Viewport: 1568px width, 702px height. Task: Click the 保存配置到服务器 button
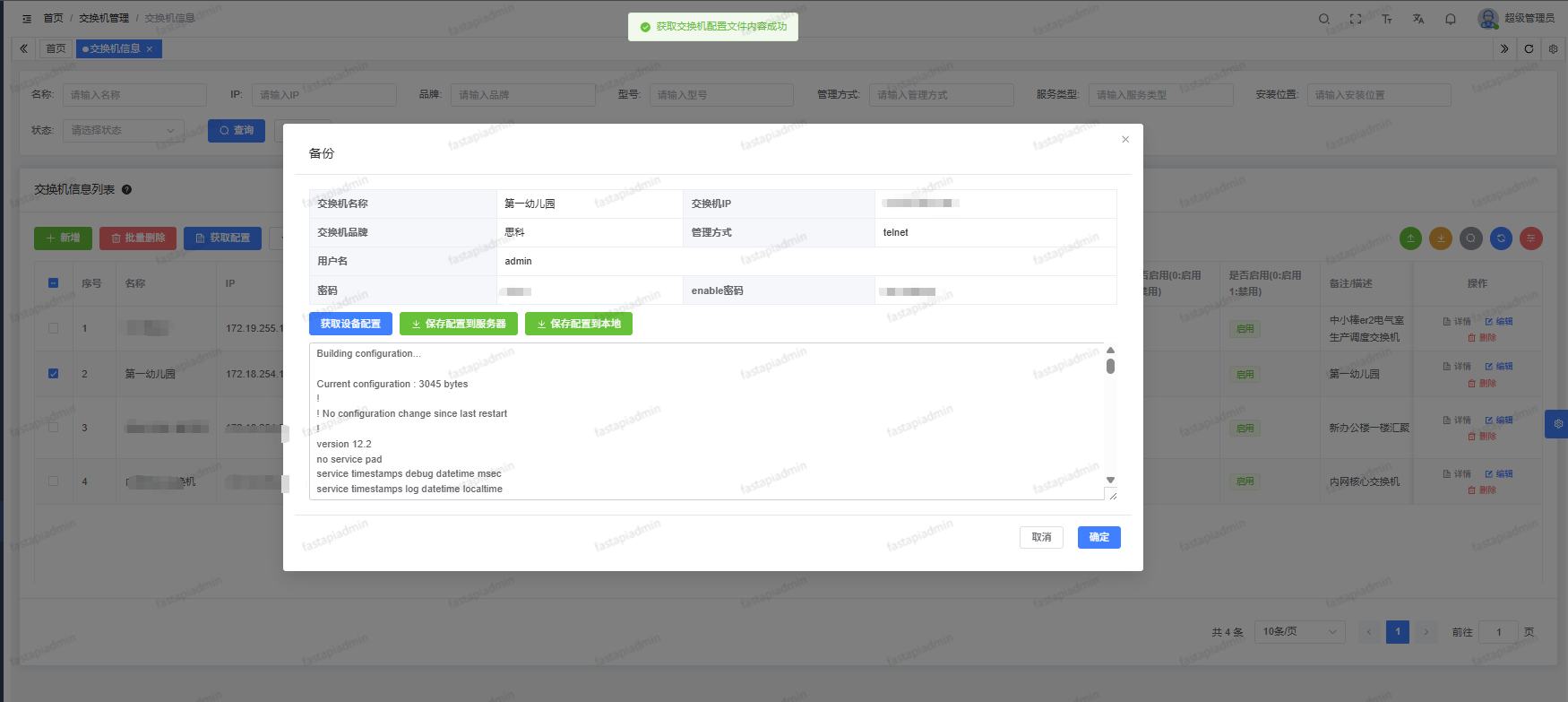[x=458, y=324]
